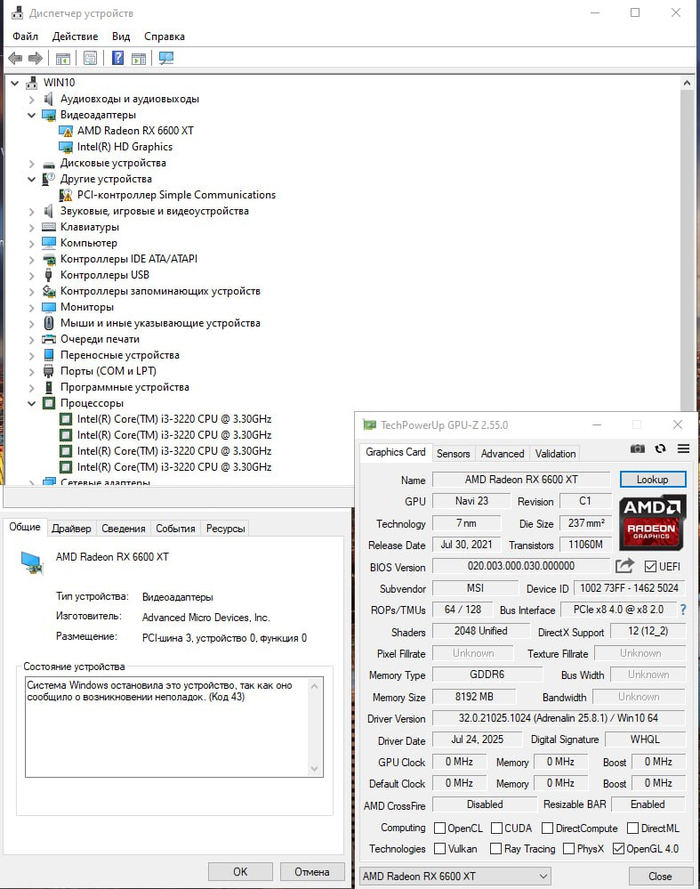The width and height of the screenshot is (700, 889).
Task: Toggle the OpenGL 4.0 checkbox
Action: [618, 848]
